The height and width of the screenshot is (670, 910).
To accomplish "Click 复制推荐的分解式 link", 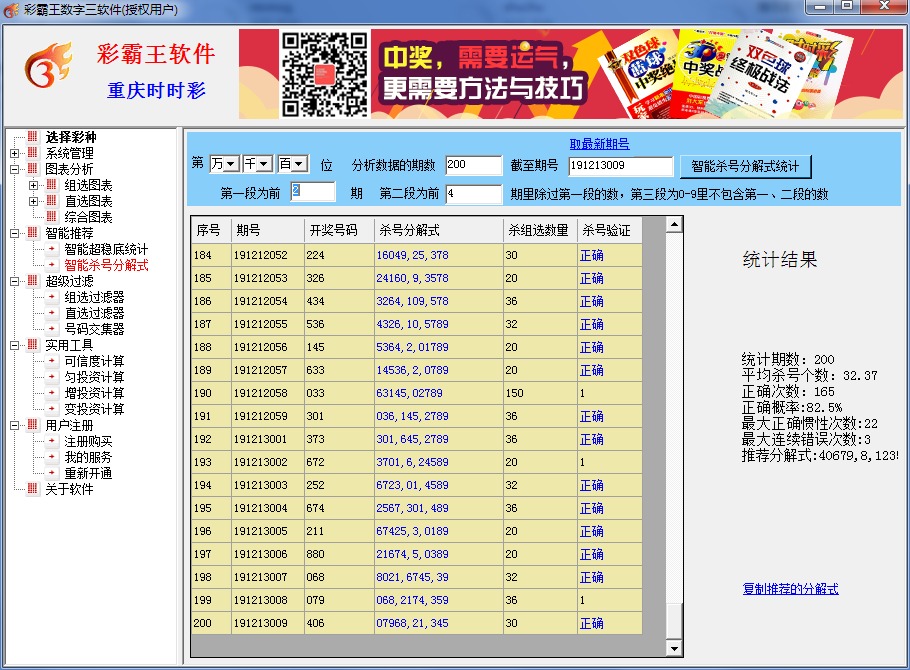I will point(790,589).
